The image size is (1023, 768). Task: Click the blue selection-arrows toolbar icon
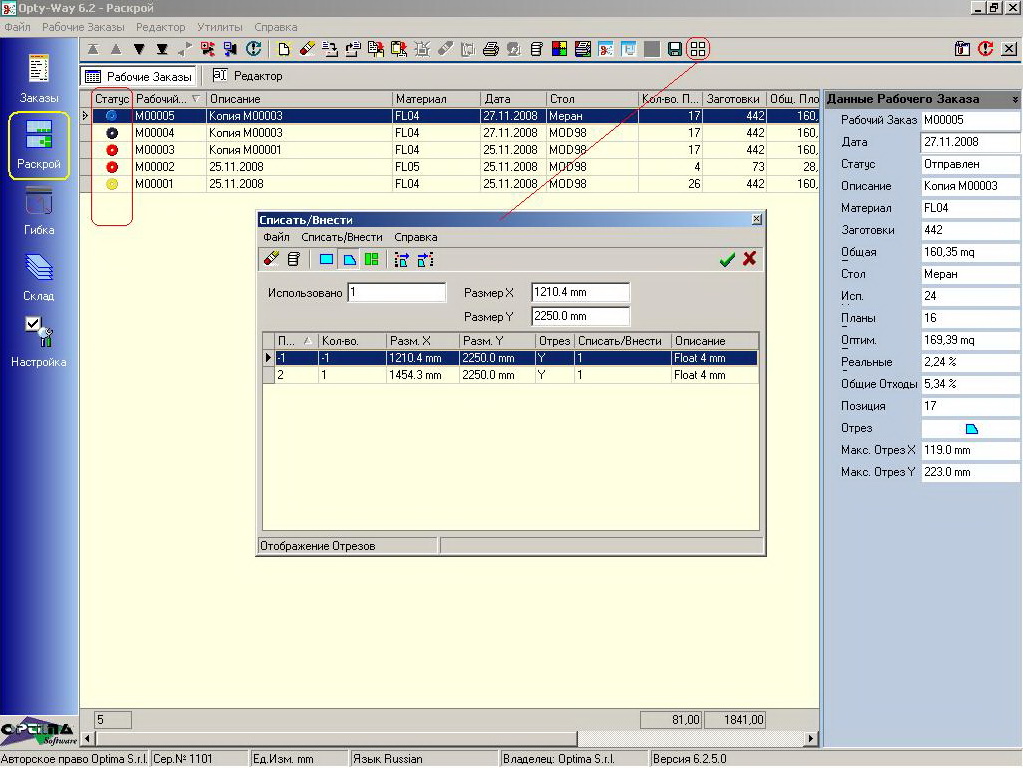230,49
